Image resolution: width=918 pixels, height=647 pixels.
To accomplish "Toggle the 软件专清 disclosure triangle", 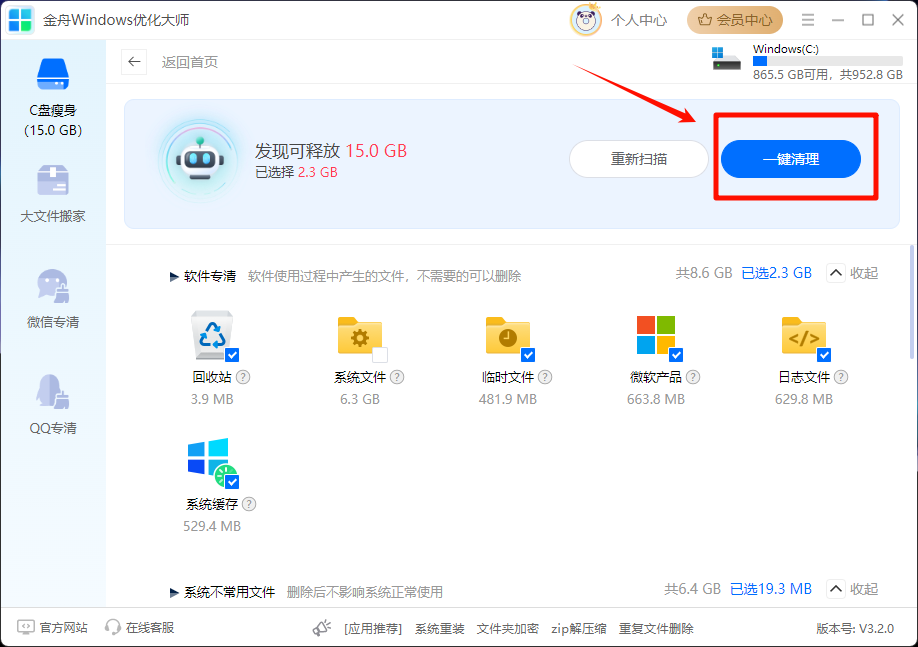I will tap(174, 276).
